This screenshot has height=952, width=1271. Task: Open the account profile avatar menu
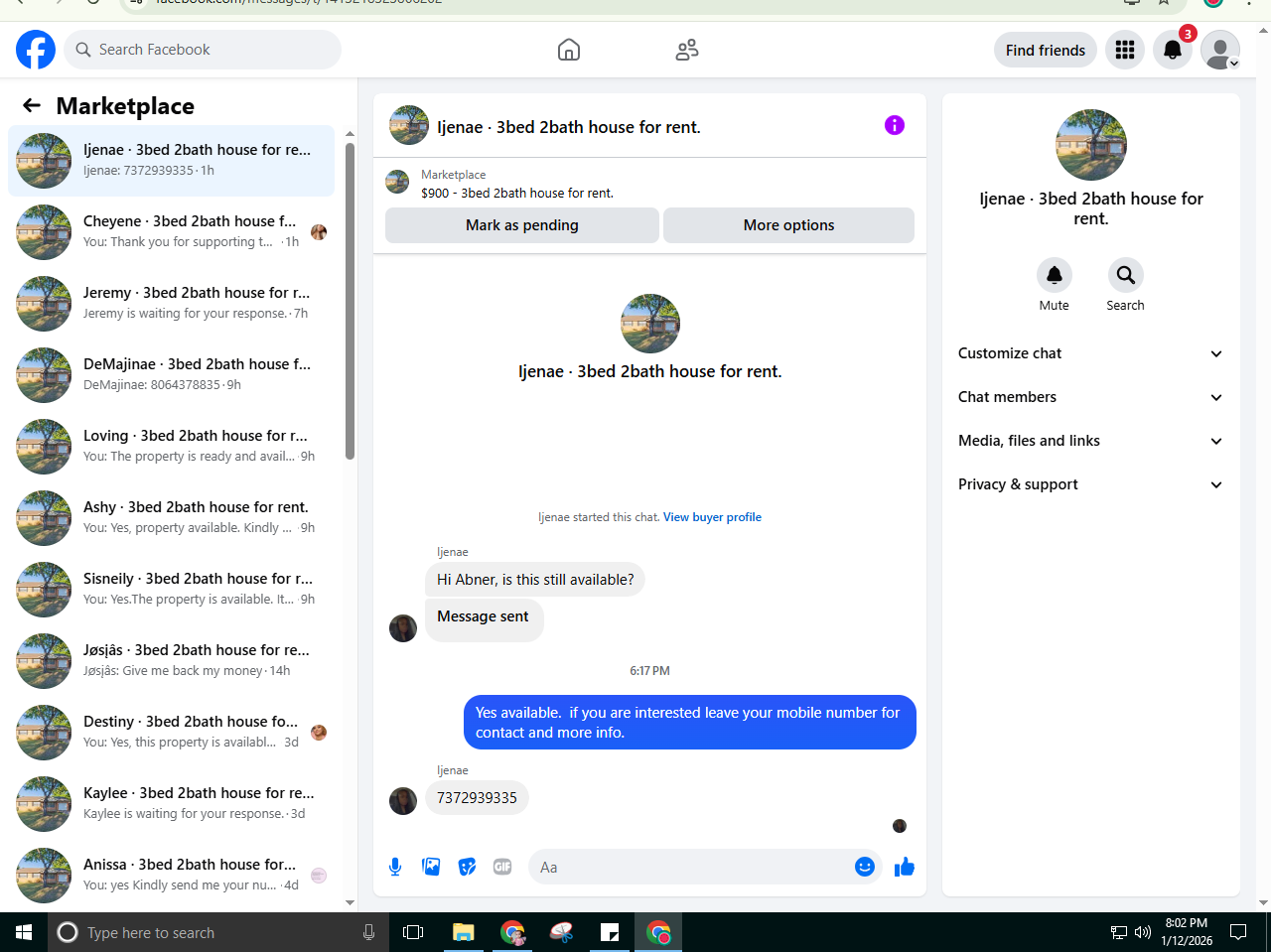[1220, 50]
